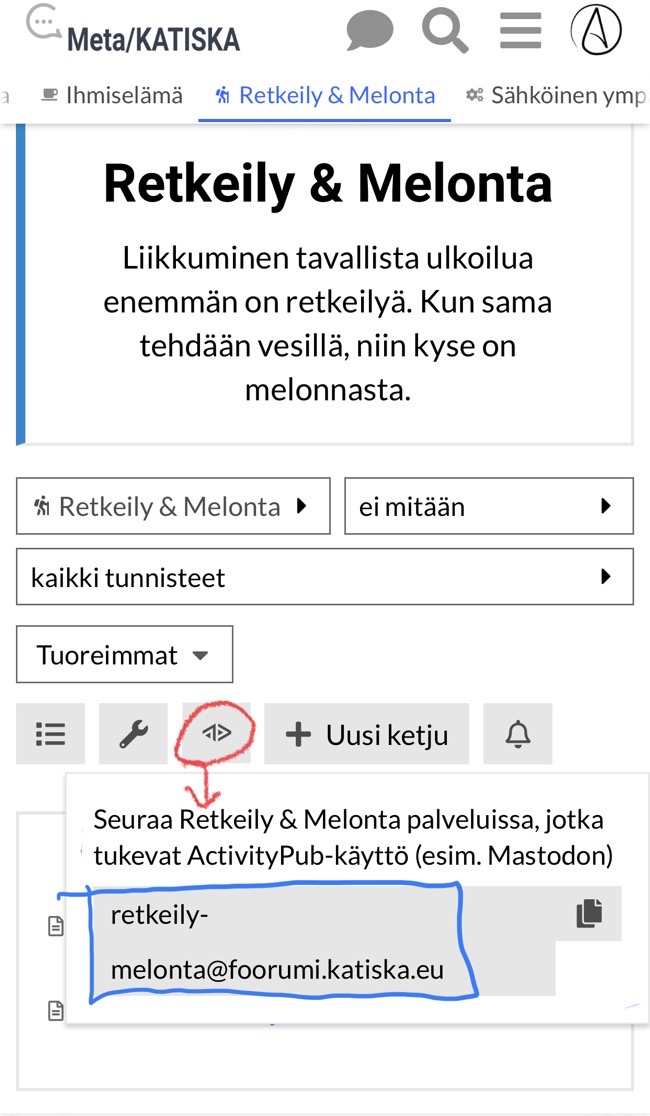This screenshot has width=650, height=1116.
Task: Click the search magnifier icon
Action: point(445,30)
